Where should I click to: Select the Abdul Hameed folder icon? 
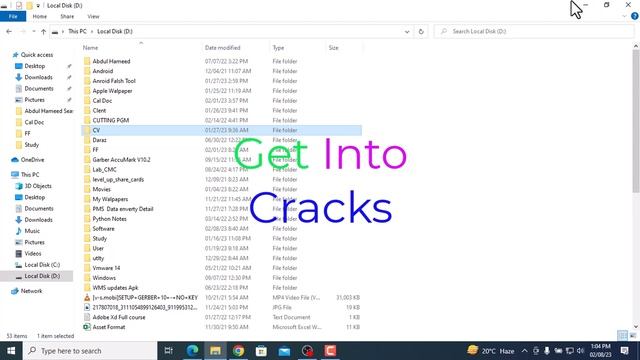[x=87, y=61]
